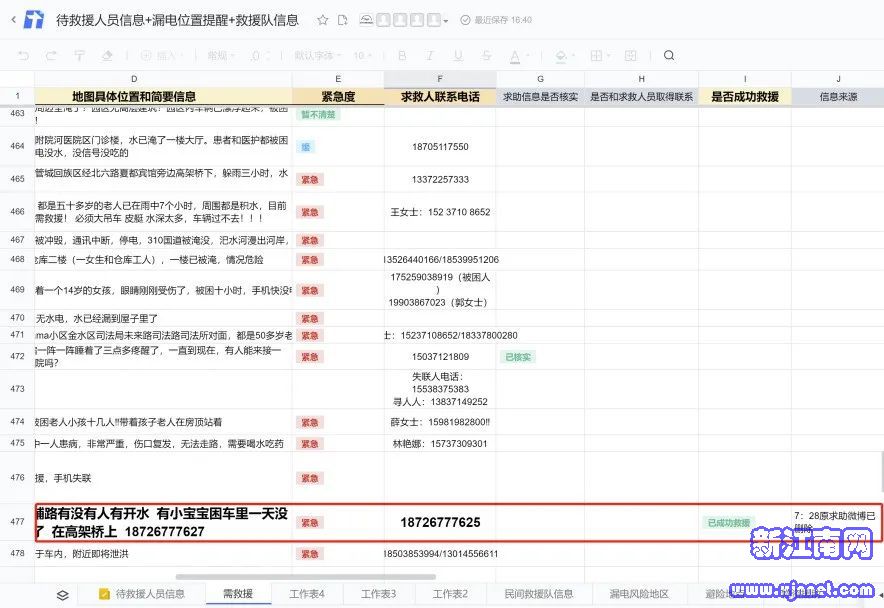Apply strikethrough formatting to text
Screen dimensions: 884x608
[487, 55]
